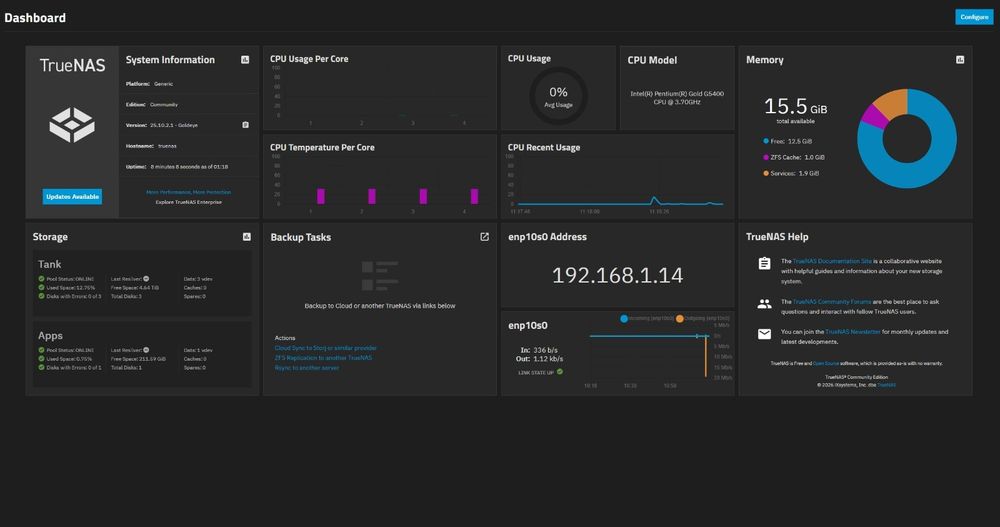Open Rsync to another server link
This screenshot has width=1000, height=527.
[307, 368]
